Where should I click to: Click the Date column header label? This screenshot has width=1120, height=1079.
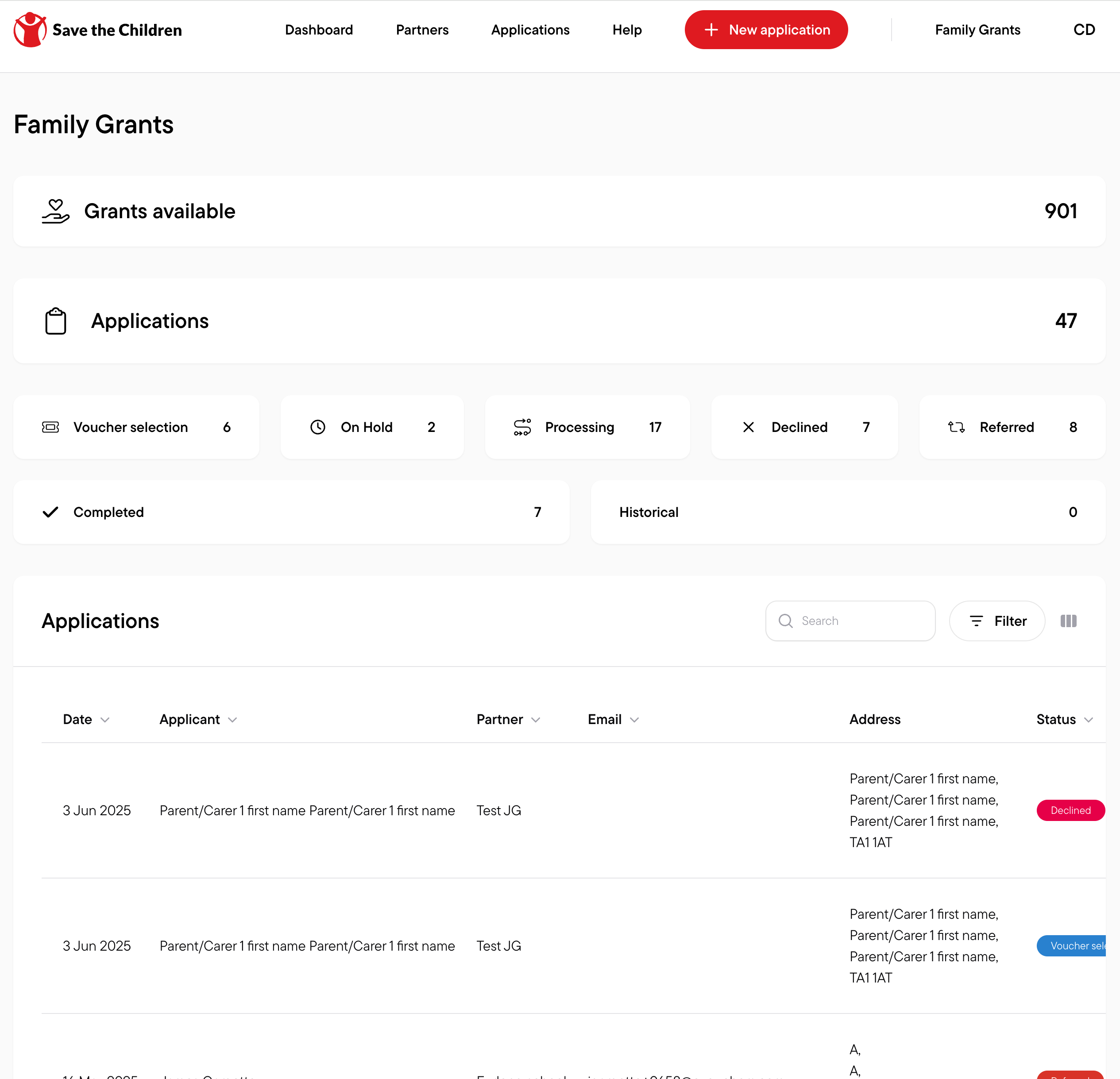pos(77,720)
